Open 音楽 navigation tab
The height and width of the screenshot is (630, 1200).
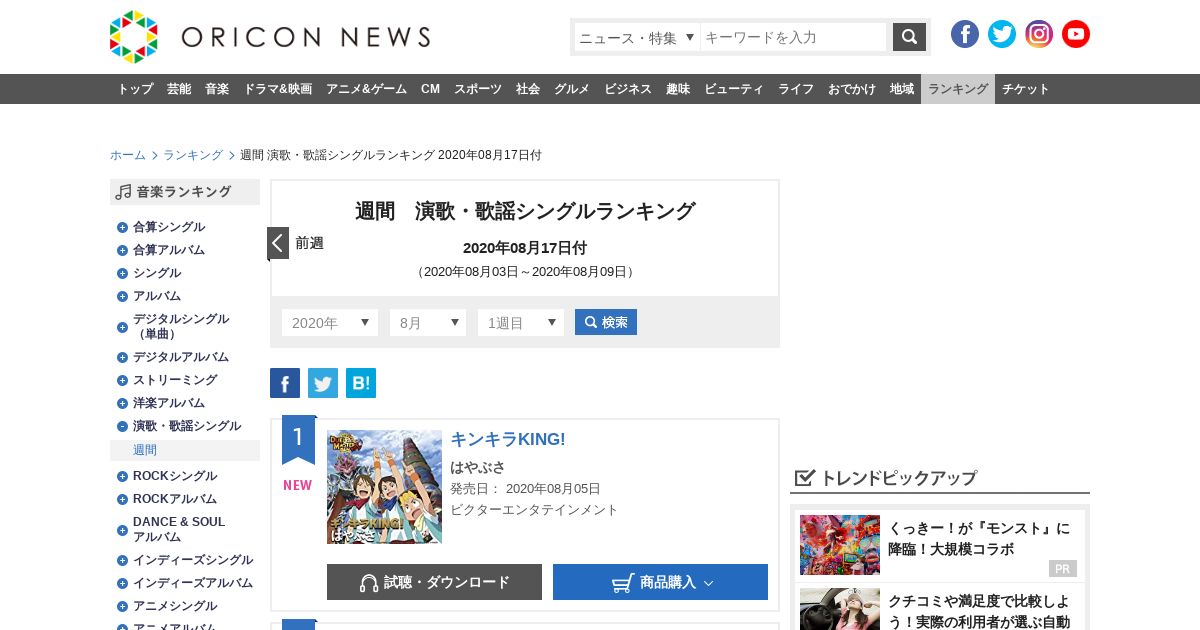click(x=217, y=89)
